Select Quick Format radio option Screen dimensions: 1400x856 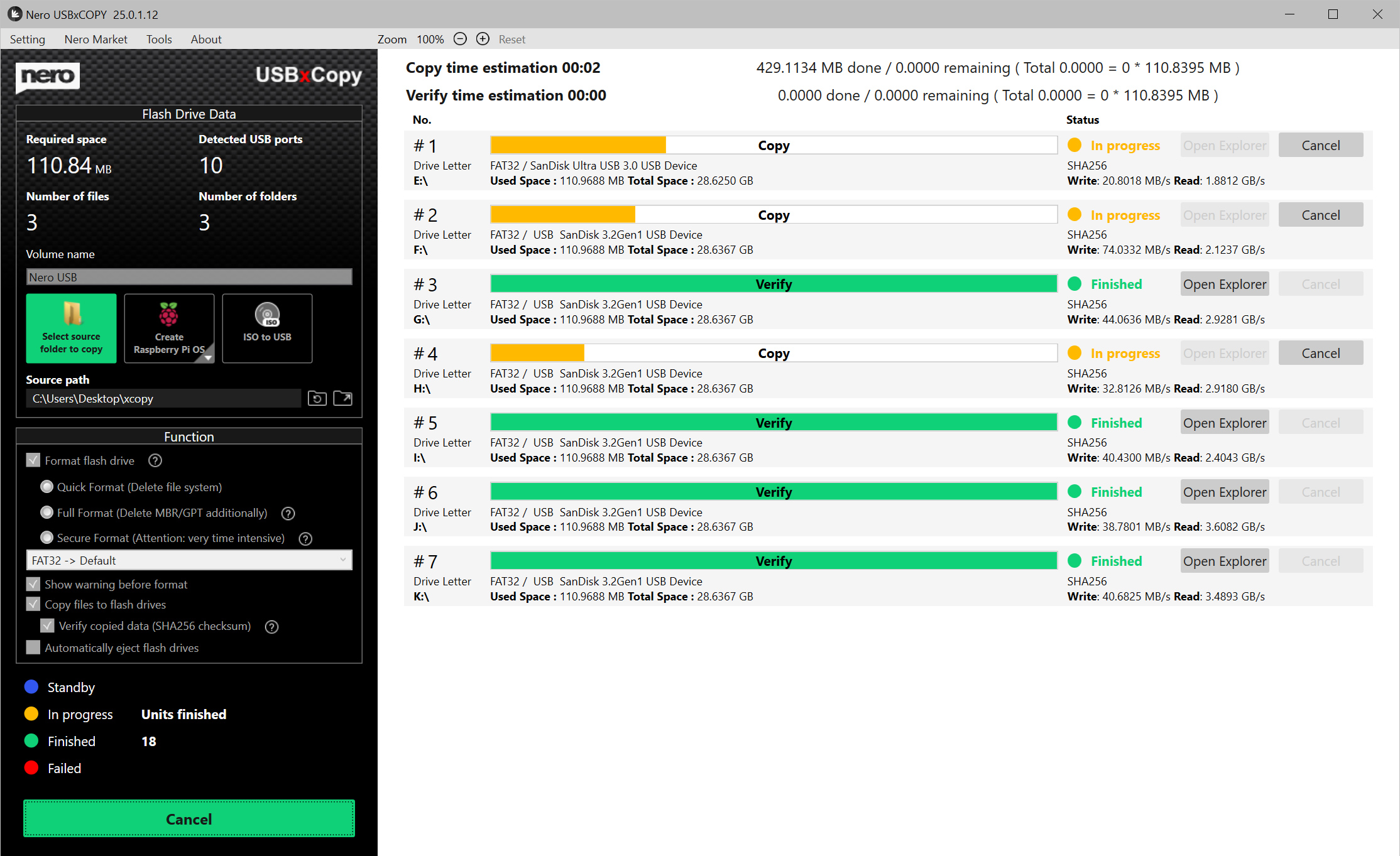[x=46, y=487]
